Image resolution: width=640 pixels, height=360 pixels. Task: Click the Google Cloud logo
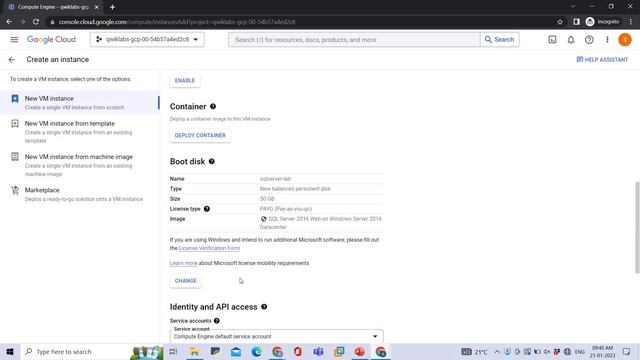(x=51, y=40)
